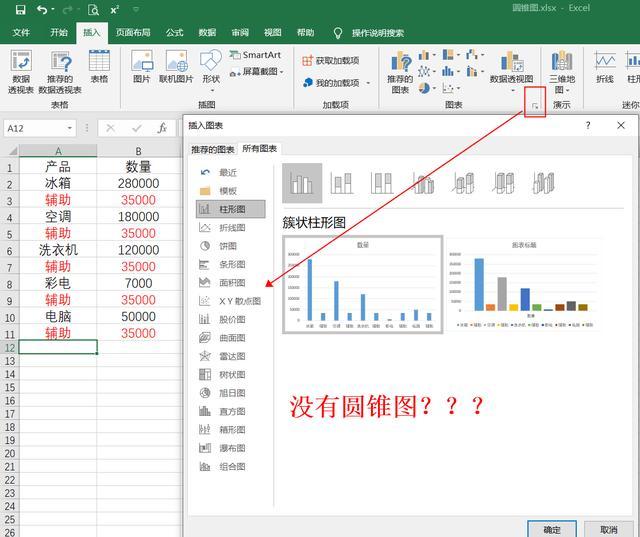Open the 3D Map (三维地图) button

point(562,72)
